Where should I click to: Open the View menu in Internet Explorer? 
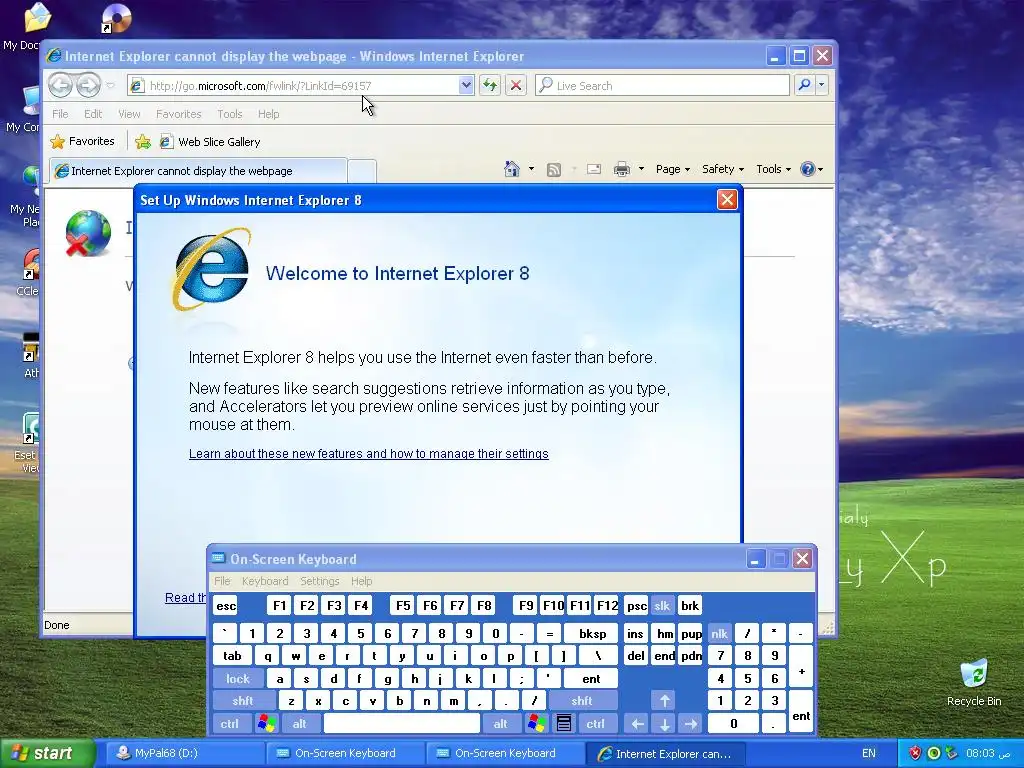[x=129, y=114]
